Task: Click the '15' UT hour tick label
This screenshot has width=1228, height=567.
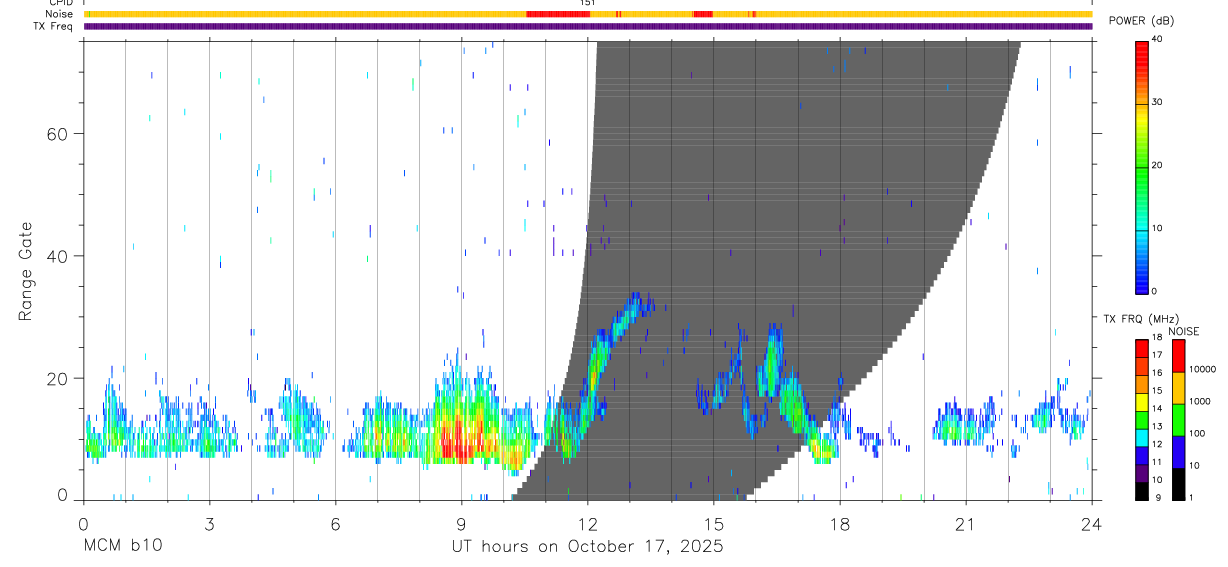Action: click(x=714, y=524)
